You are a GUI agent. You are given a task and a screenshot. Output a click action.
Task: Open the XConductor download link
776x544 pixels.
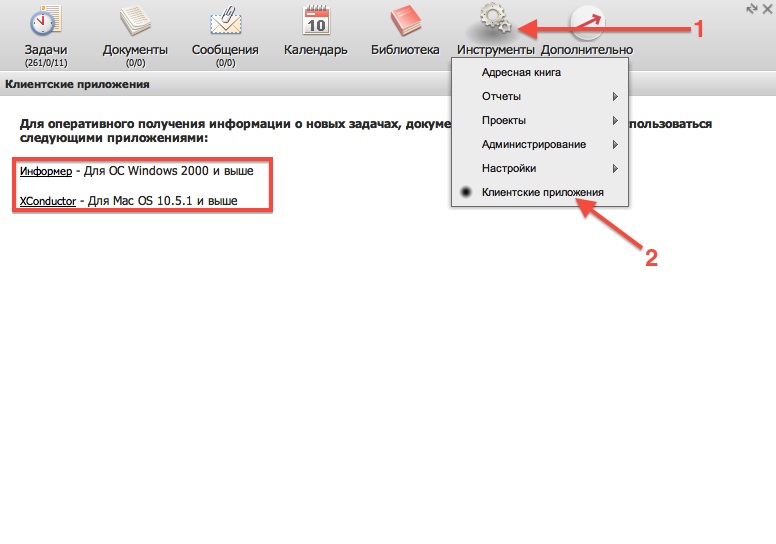48,201
